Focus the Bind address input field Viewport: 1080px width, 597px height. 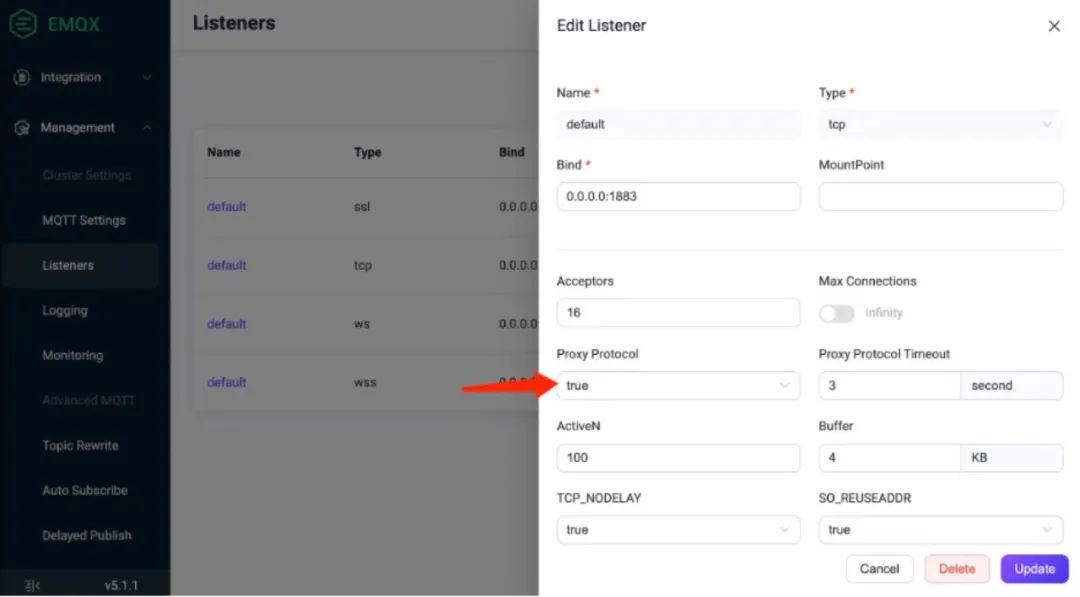click(678, 196)
